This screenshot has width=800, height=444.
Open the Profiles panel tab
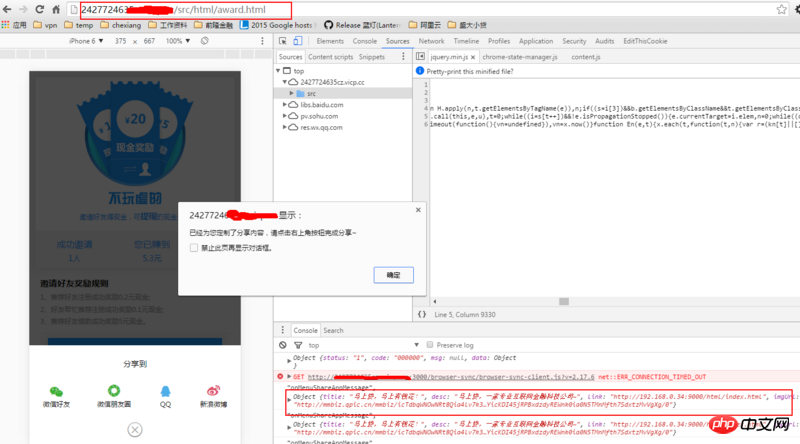coord(499,41)
